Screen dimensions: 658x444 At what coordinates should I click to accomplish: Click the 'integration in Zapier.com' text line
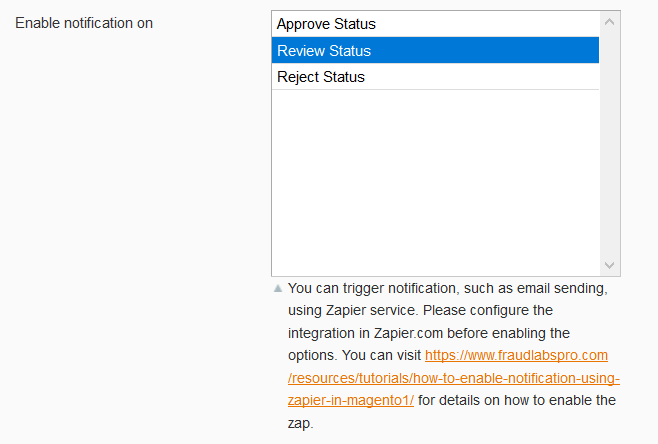click(429, 333)
